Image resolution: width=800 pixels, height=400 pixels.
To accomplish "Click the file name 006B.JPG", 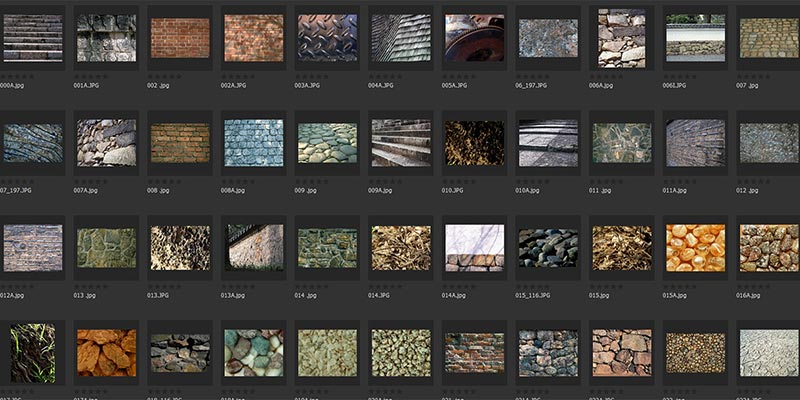I will coord(674,86).
